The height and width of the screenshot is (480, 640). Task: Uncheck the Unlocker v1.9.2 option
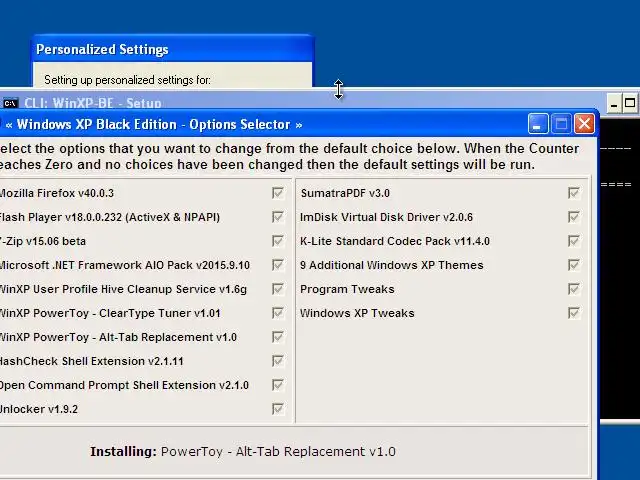point(278,409)
